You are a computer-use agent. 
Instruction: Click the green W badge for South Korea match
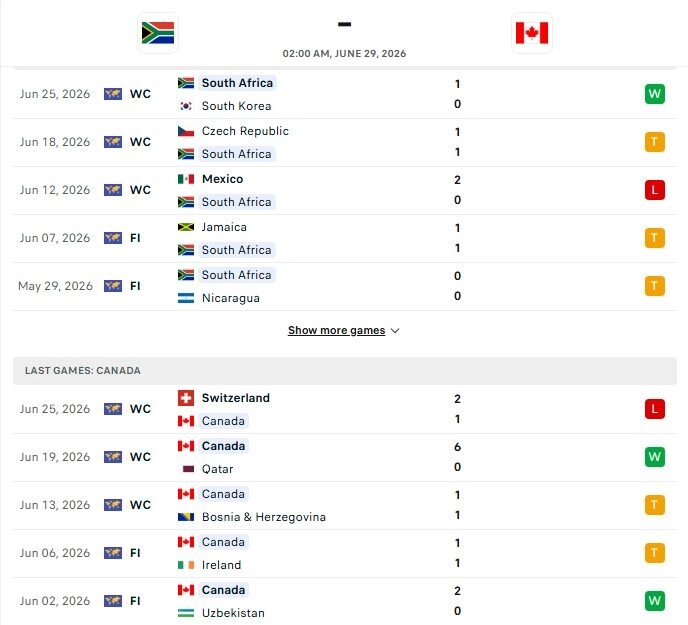(655, 94)
